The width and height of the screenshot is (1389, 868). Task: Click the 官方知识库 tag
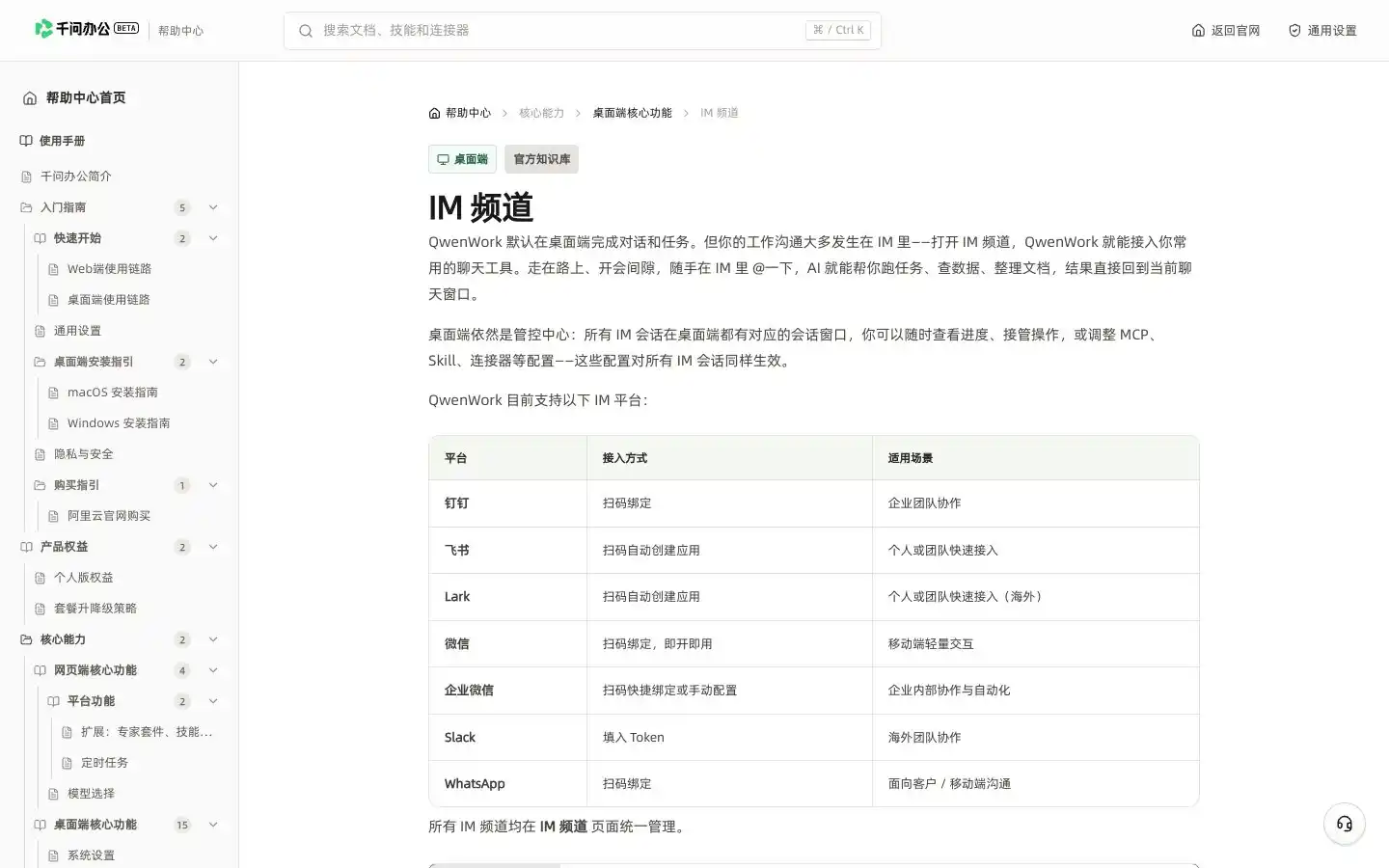pos(541,159)
